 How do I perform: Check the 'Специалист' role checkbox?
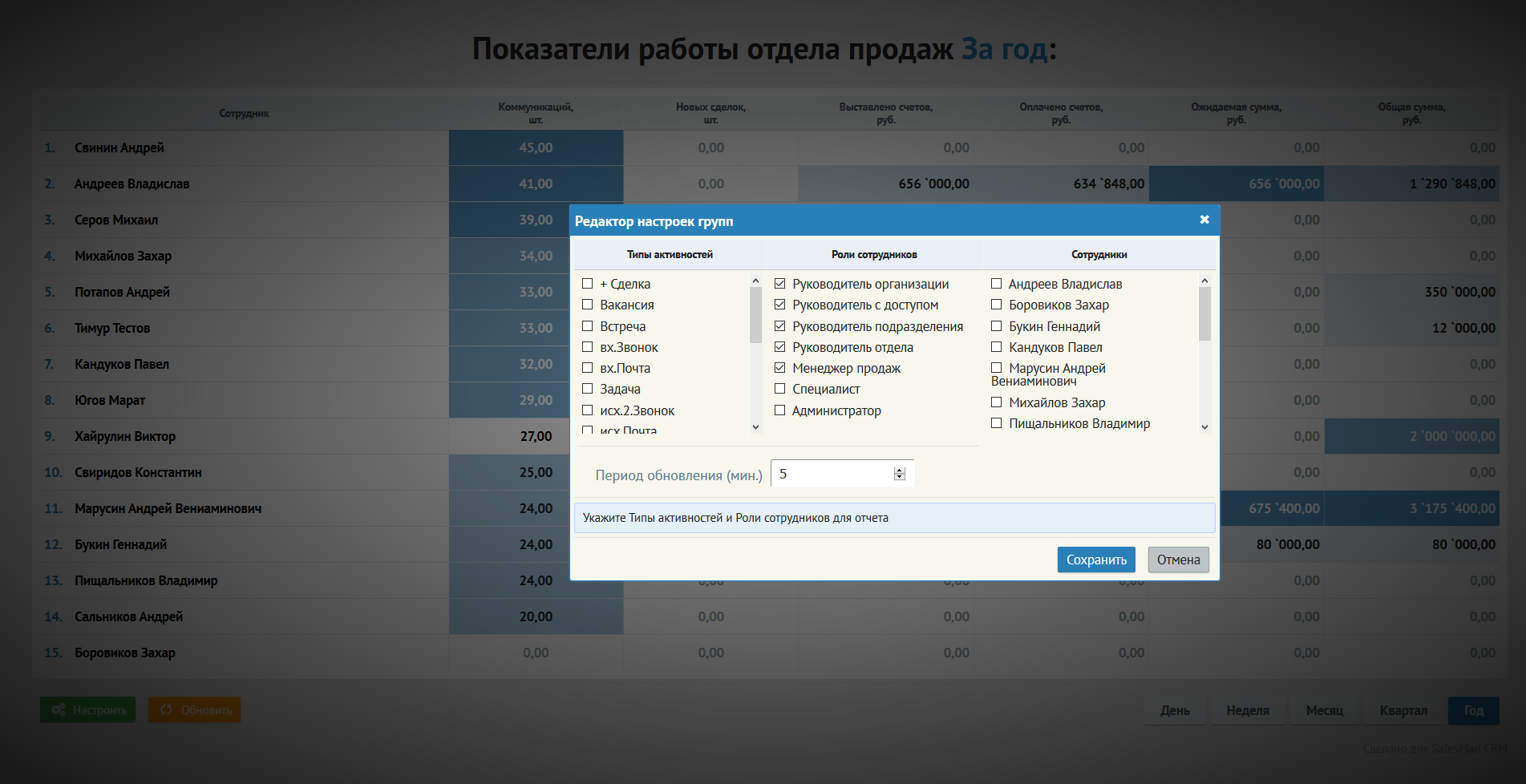pos(780,389)
